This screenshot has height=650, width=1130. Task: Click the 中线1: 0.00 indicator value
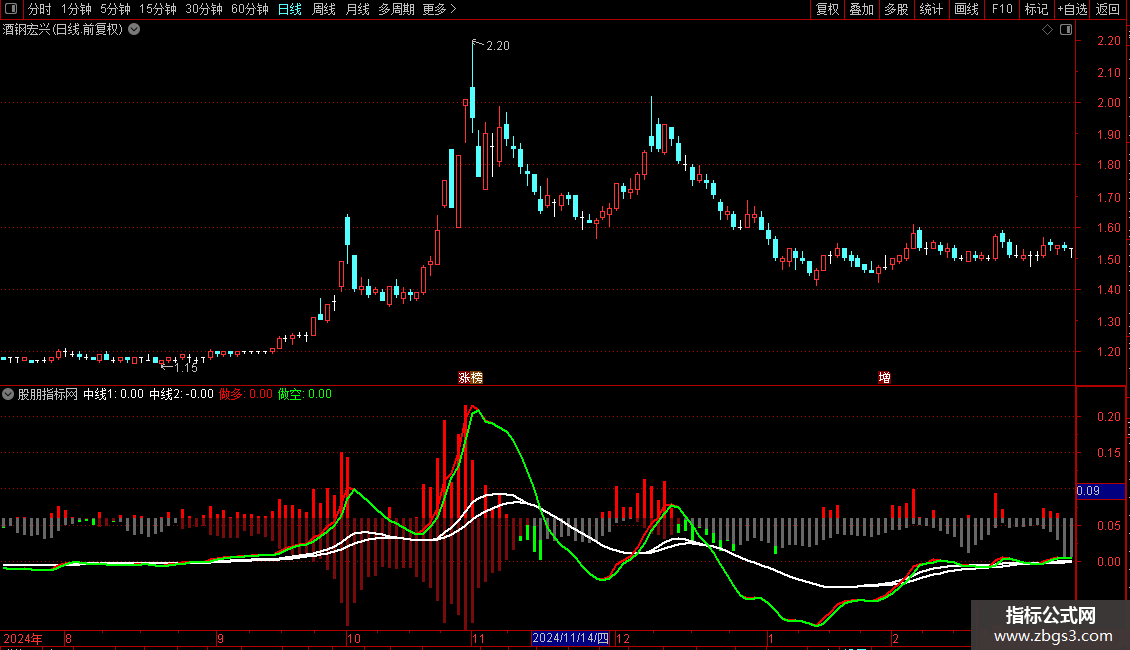click(x=113, y=394)
